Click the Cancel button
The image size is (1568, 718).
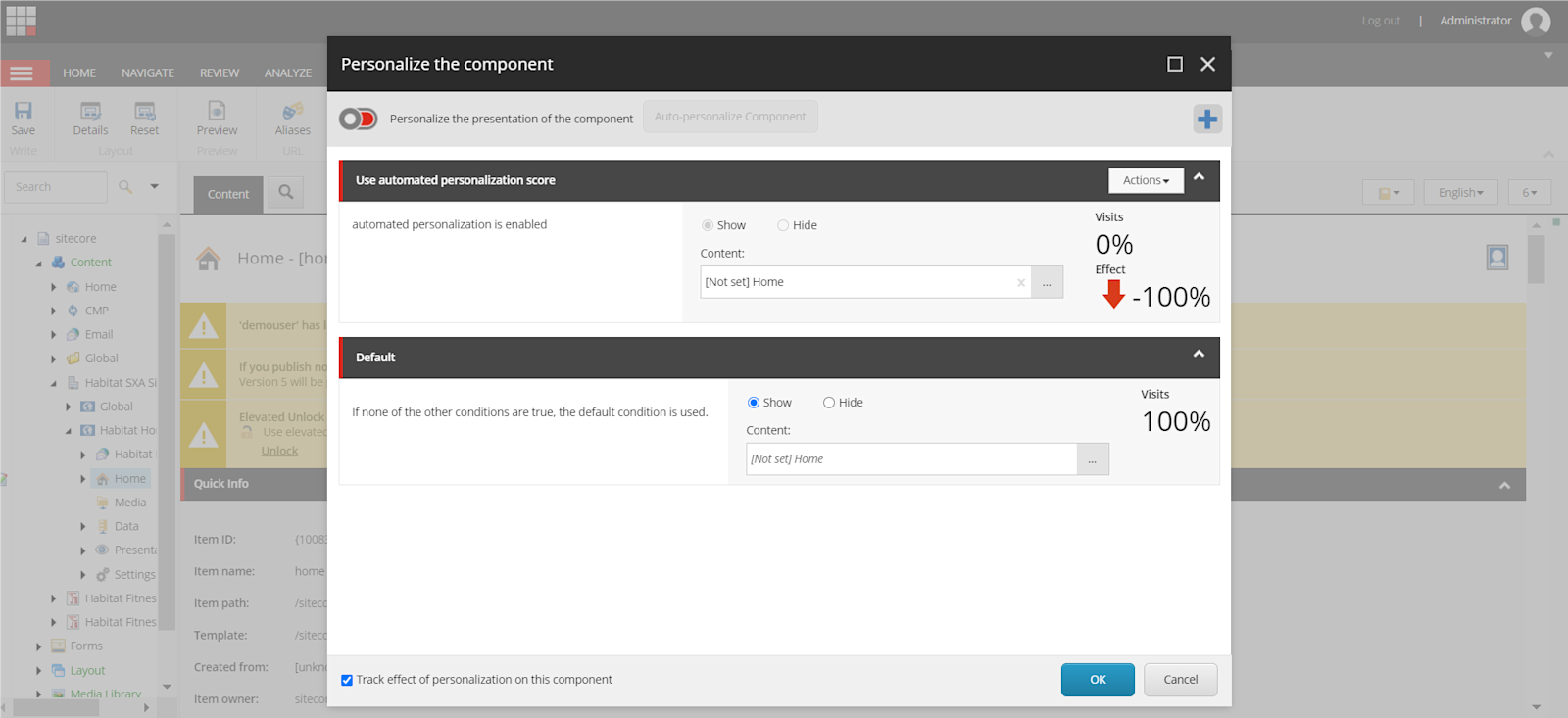pos(1181,680)
